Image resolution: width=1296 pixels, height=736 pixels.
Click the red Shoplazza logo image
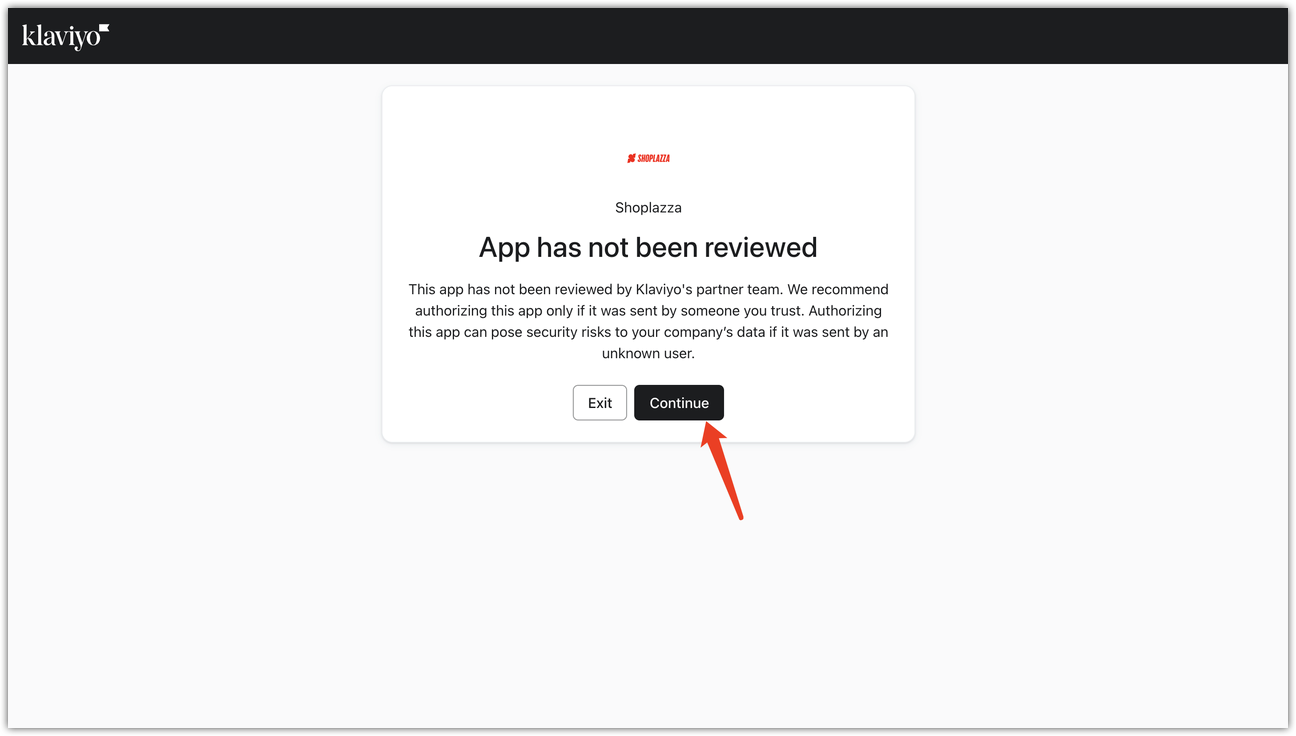pos(648,158)
